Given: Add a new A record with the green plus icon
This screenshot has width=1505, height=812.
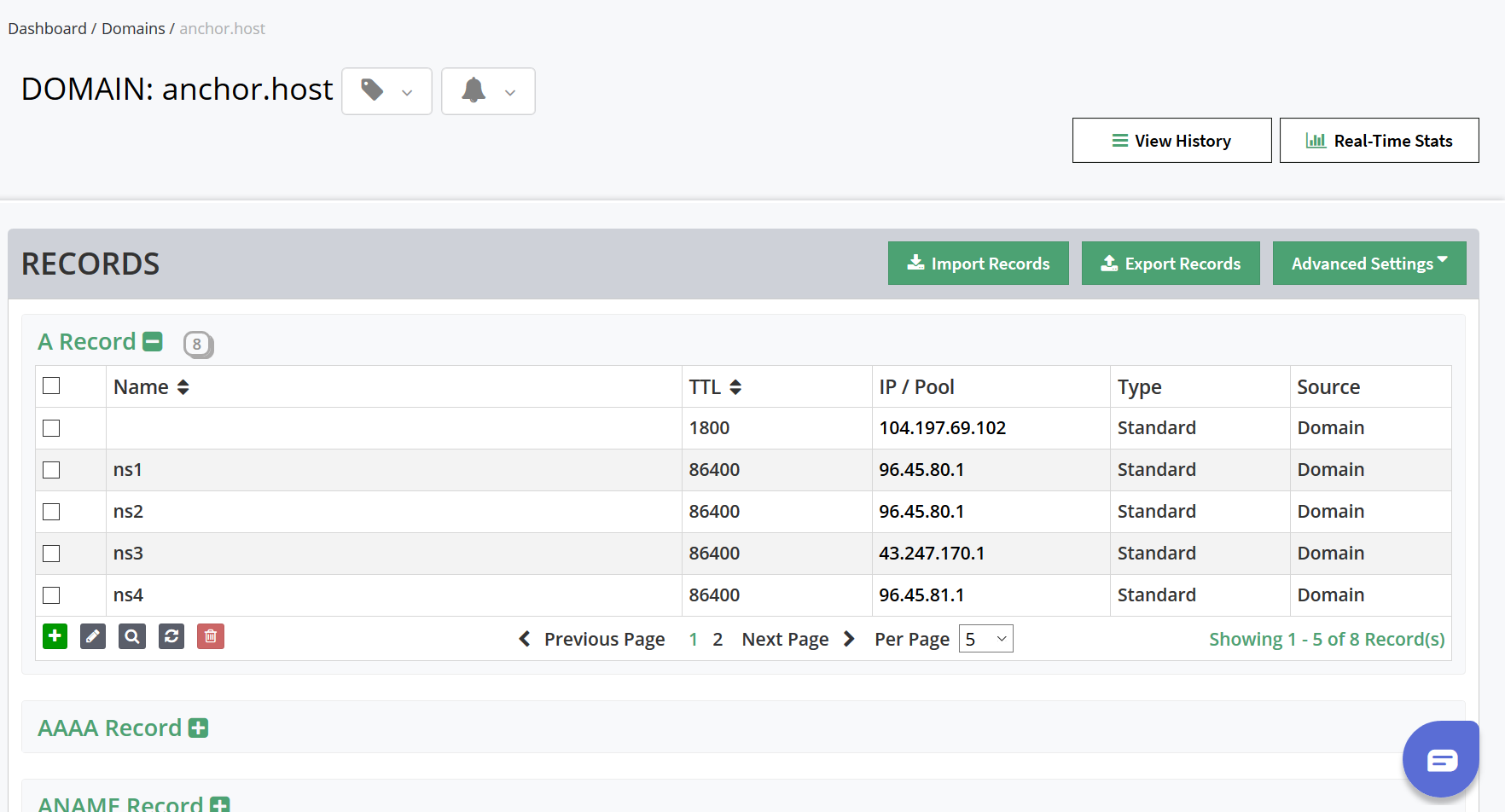Looking at the screenshot, I should [55, 636].
